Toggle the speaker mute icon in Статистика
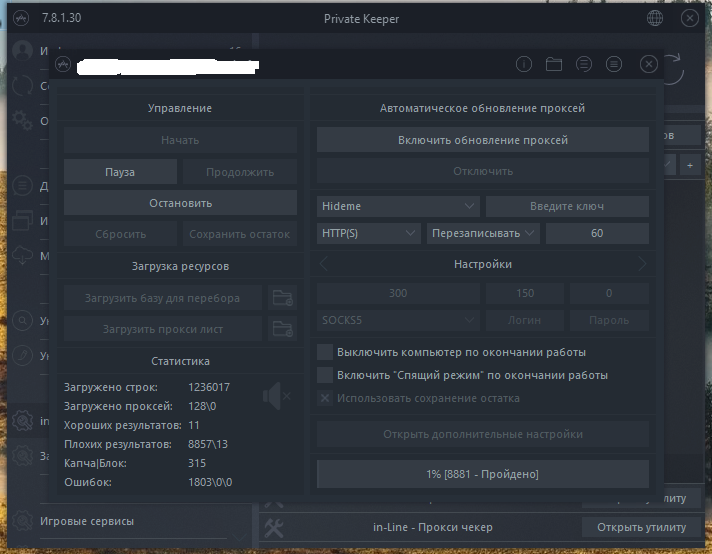712x554 pixels. (x=276, y=397)
